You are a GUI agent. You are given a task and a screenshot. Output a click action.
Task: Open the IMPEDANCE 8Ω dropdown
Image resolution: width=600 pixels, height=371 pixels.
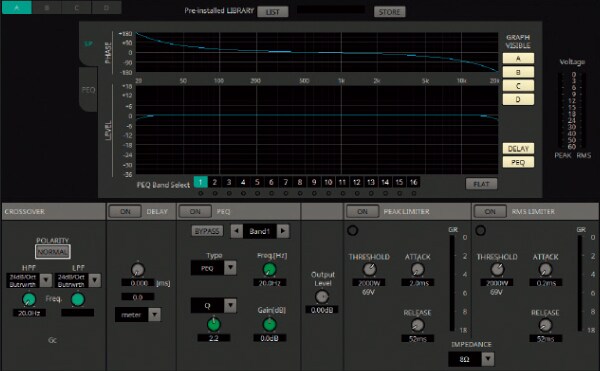coord(488,359)
